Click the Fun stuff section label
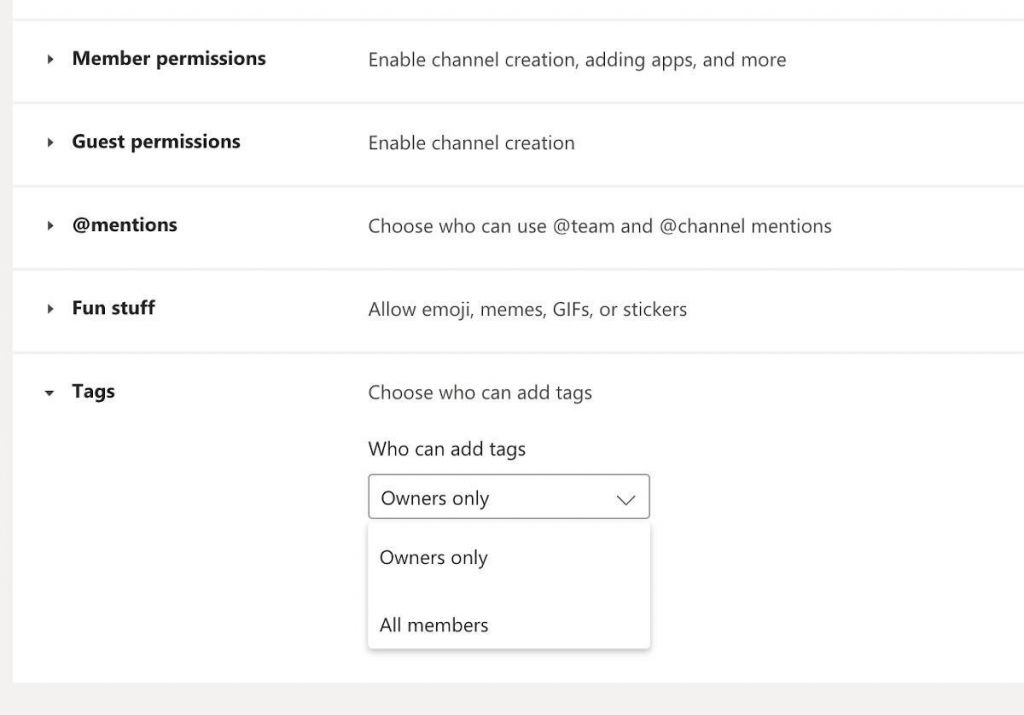The width and height of the screenshot is (1024, 715). click(x=113, y=308)
